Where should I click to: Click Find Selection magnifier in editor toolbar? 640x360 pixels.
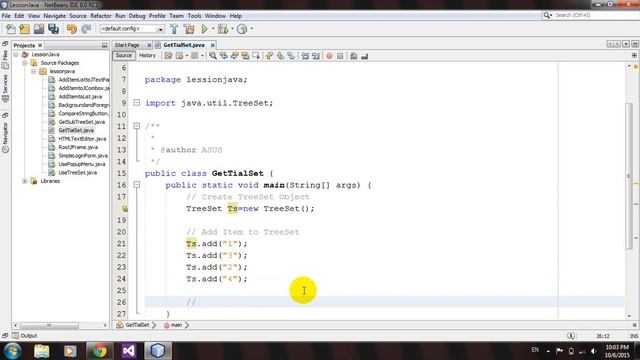coord(213,56)
